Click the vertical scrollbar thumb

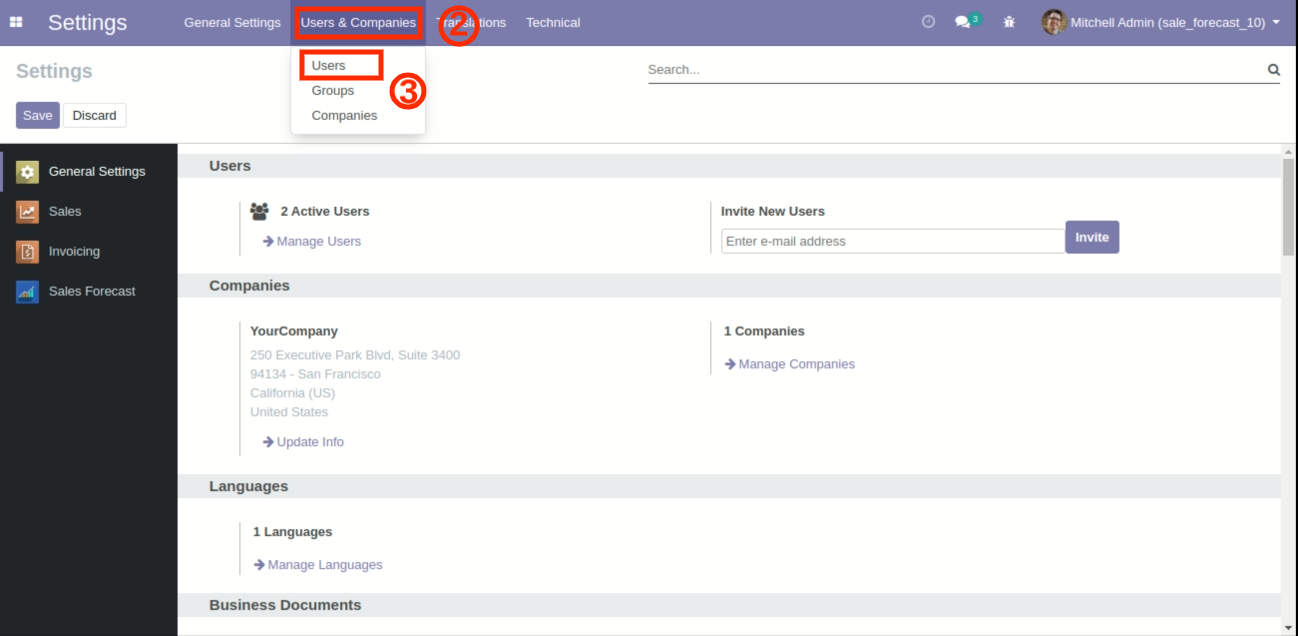coord(1289,206)
